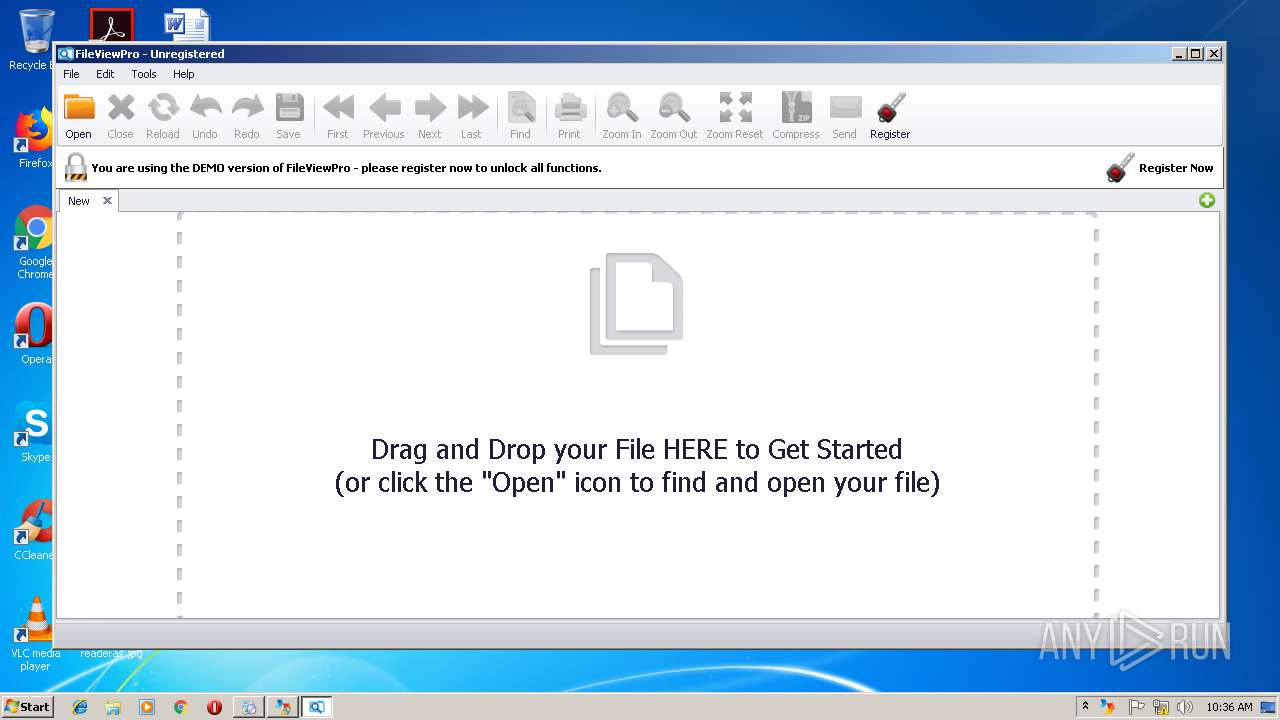Click the Action Center flag tray icon
1280x720 pixels.
(x=1137, y=707)
